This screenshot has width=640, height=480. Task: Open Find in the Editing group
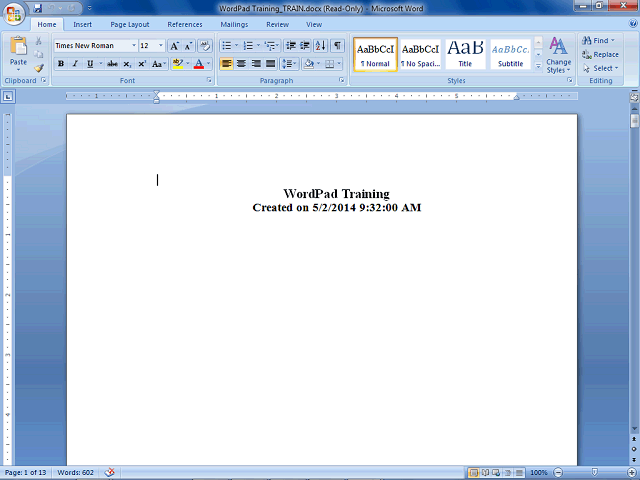[x=598, y=40]
